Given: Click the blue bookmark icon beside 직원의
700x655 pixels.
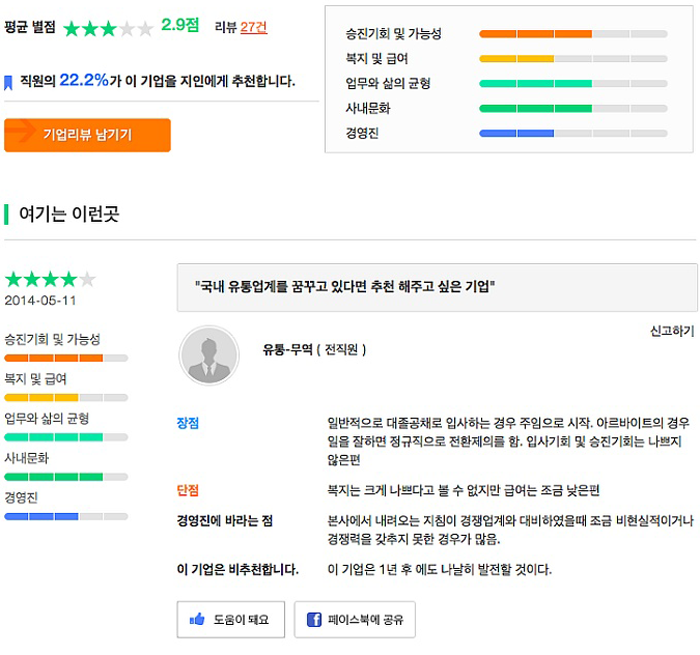Looking at the screenshot, I should [8, 83].
